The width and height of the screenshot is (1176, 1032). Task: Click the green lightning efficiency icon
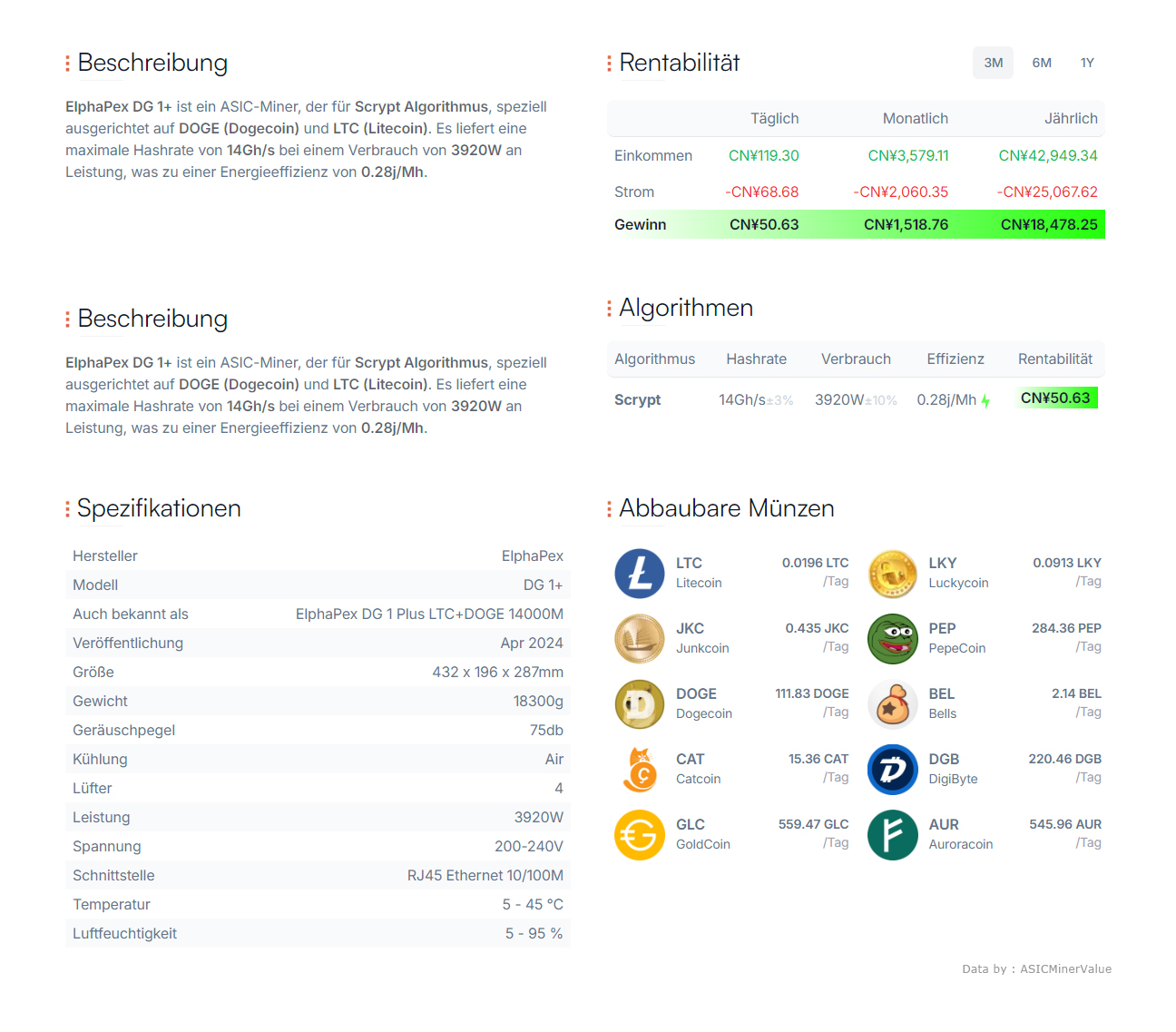pos(985,401)
